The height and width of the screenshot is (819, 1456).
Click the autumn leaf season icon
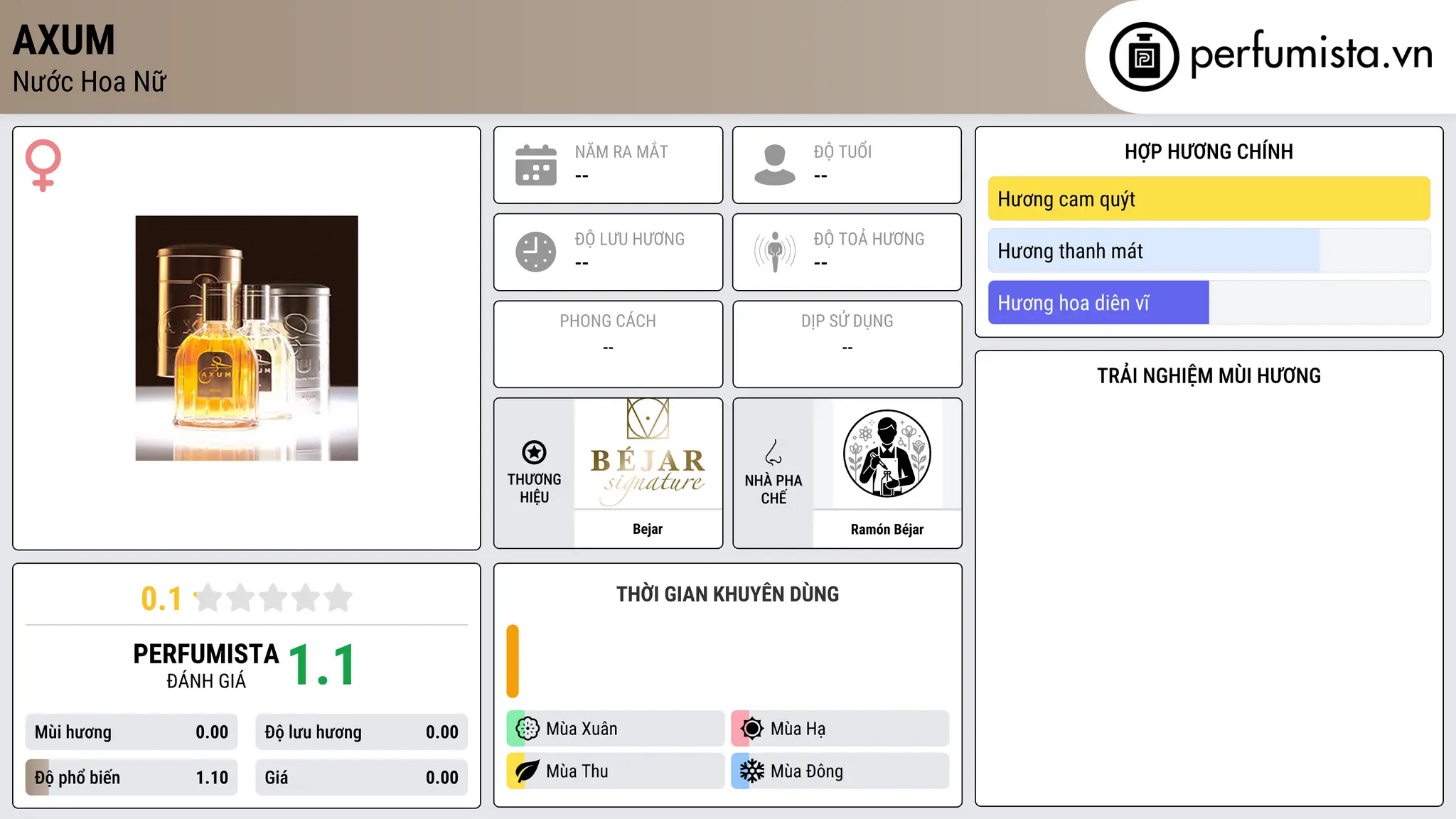click(x=528, y=771)
